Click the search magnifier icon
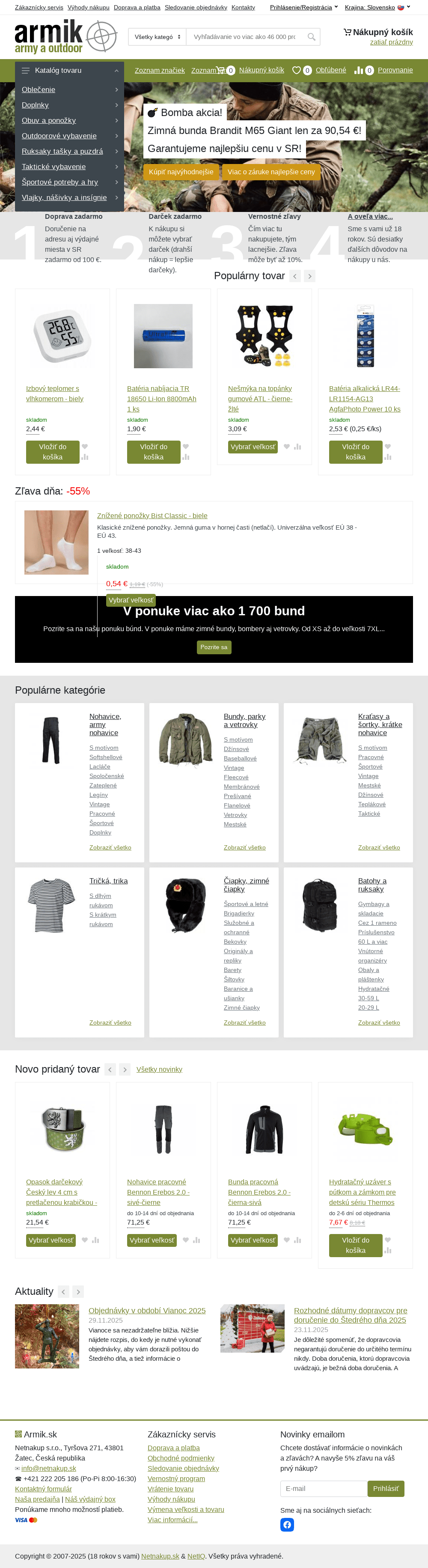Image resolution: width=428 pixels, height=1568 pixels. pos(311,37)
